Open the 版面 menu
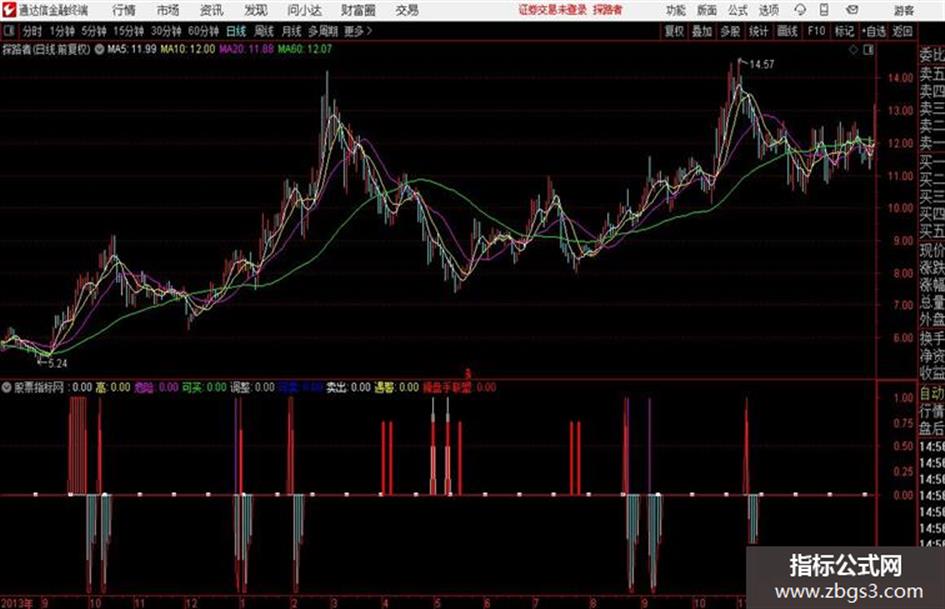The image size is (945, 609). (x=706, y=10)
